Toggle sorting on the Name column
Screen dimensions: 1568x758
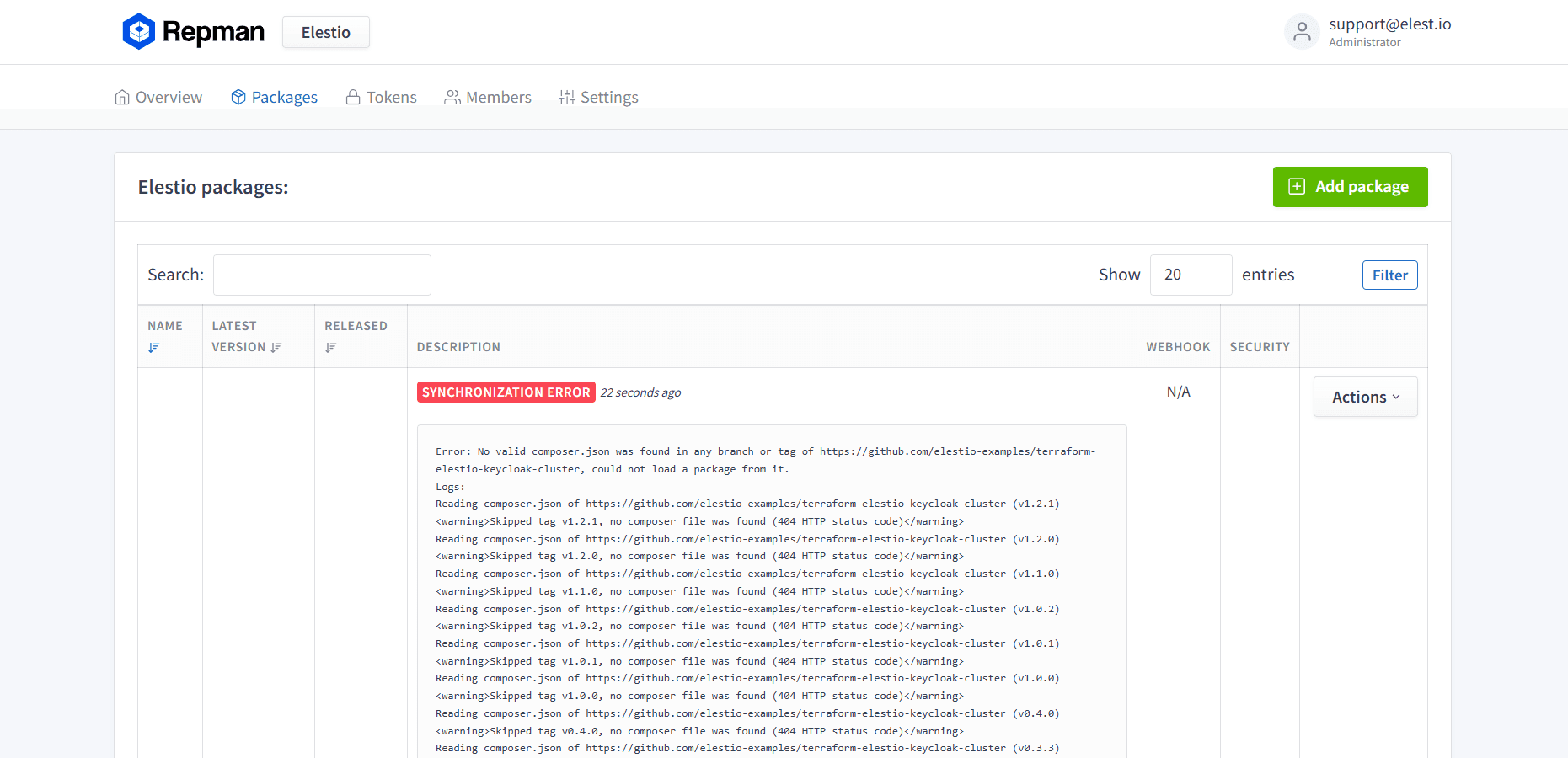click(x=154, y=347)
